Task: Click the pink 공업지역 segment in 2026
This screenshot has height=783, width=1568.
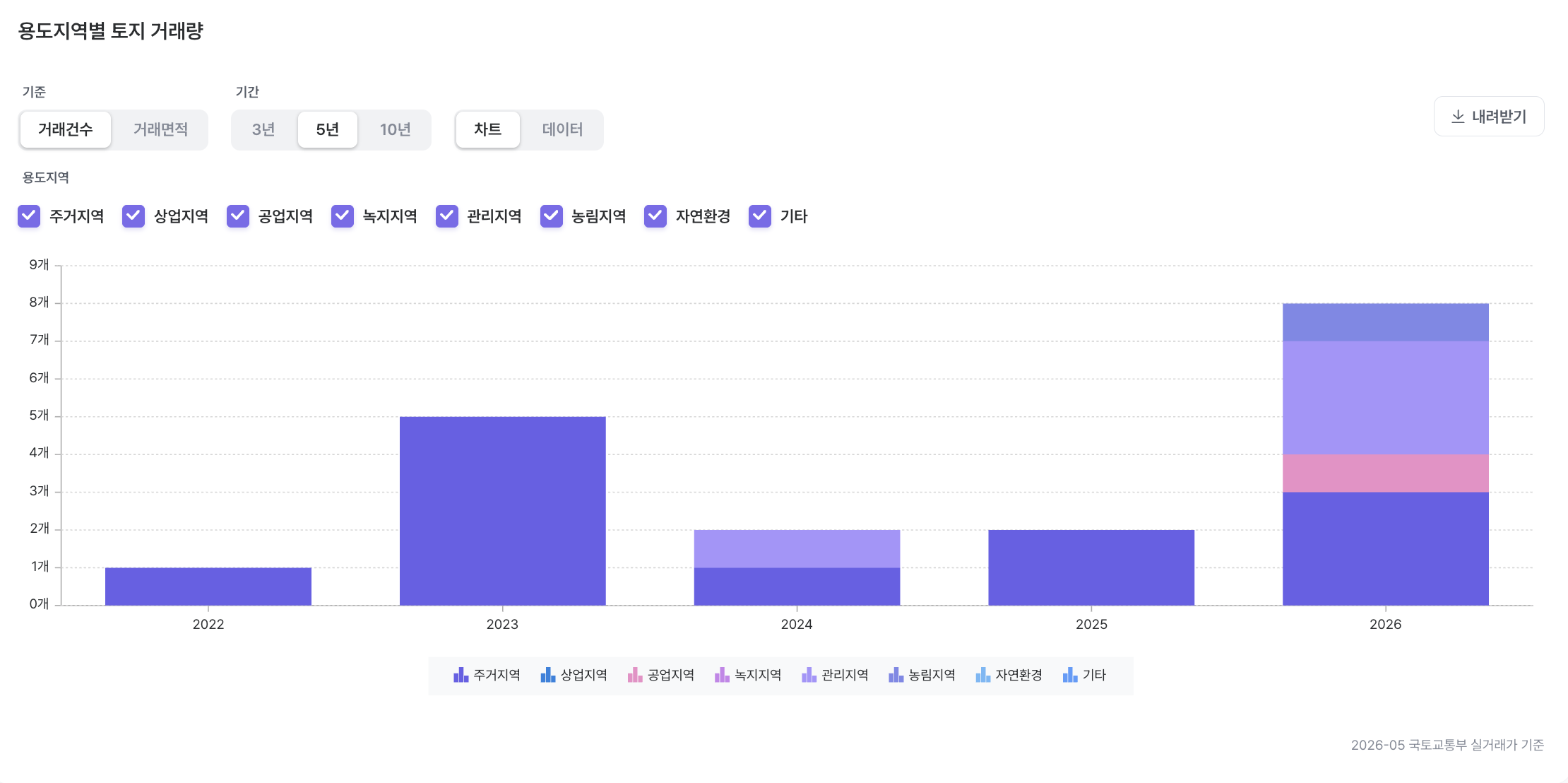Action: click(1385, 473)
